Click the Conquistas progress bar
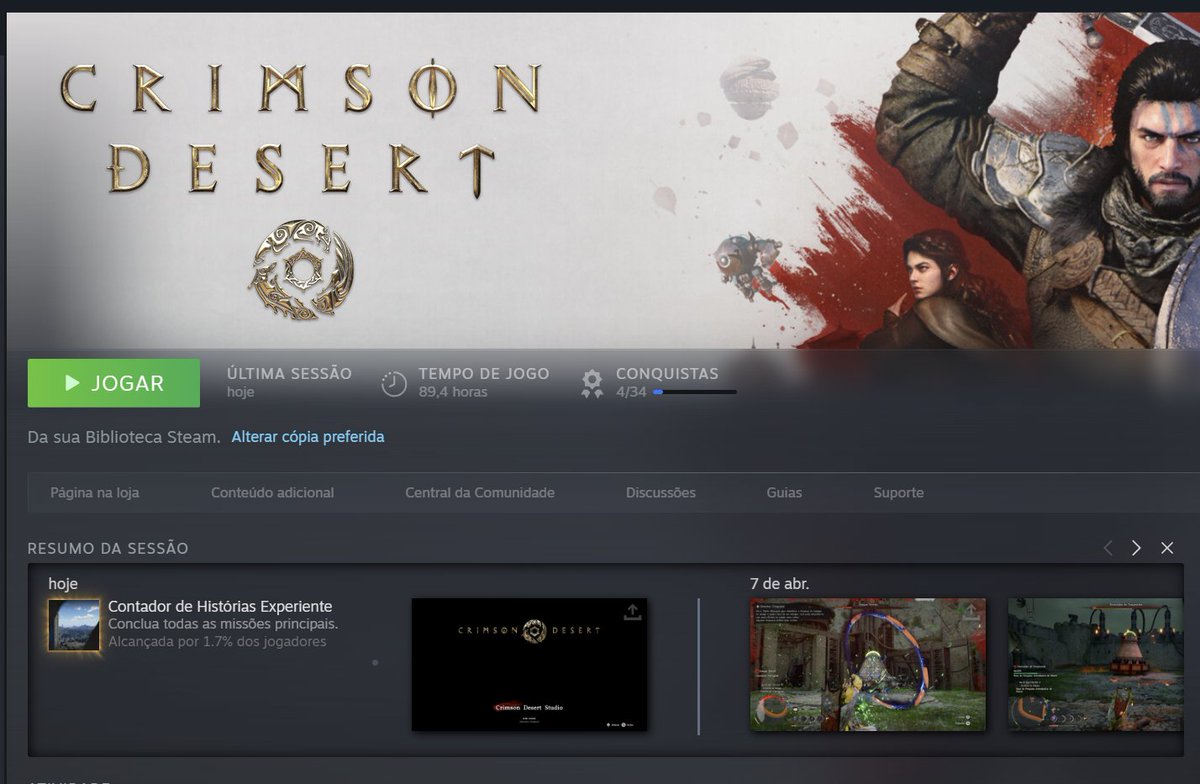 (694, 392)
